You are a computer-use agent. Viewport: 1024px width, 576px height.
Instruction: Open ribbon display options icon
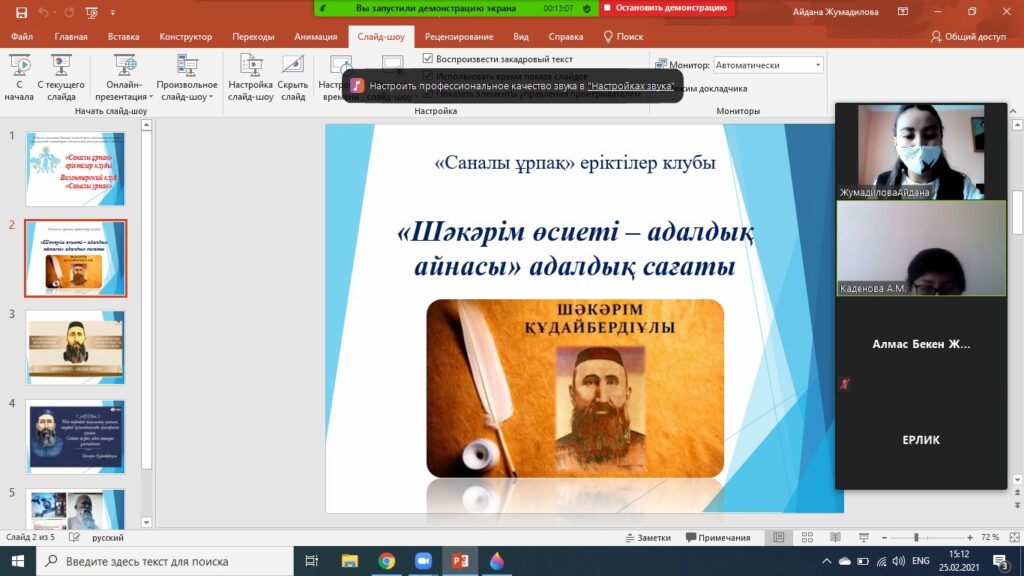903,12
